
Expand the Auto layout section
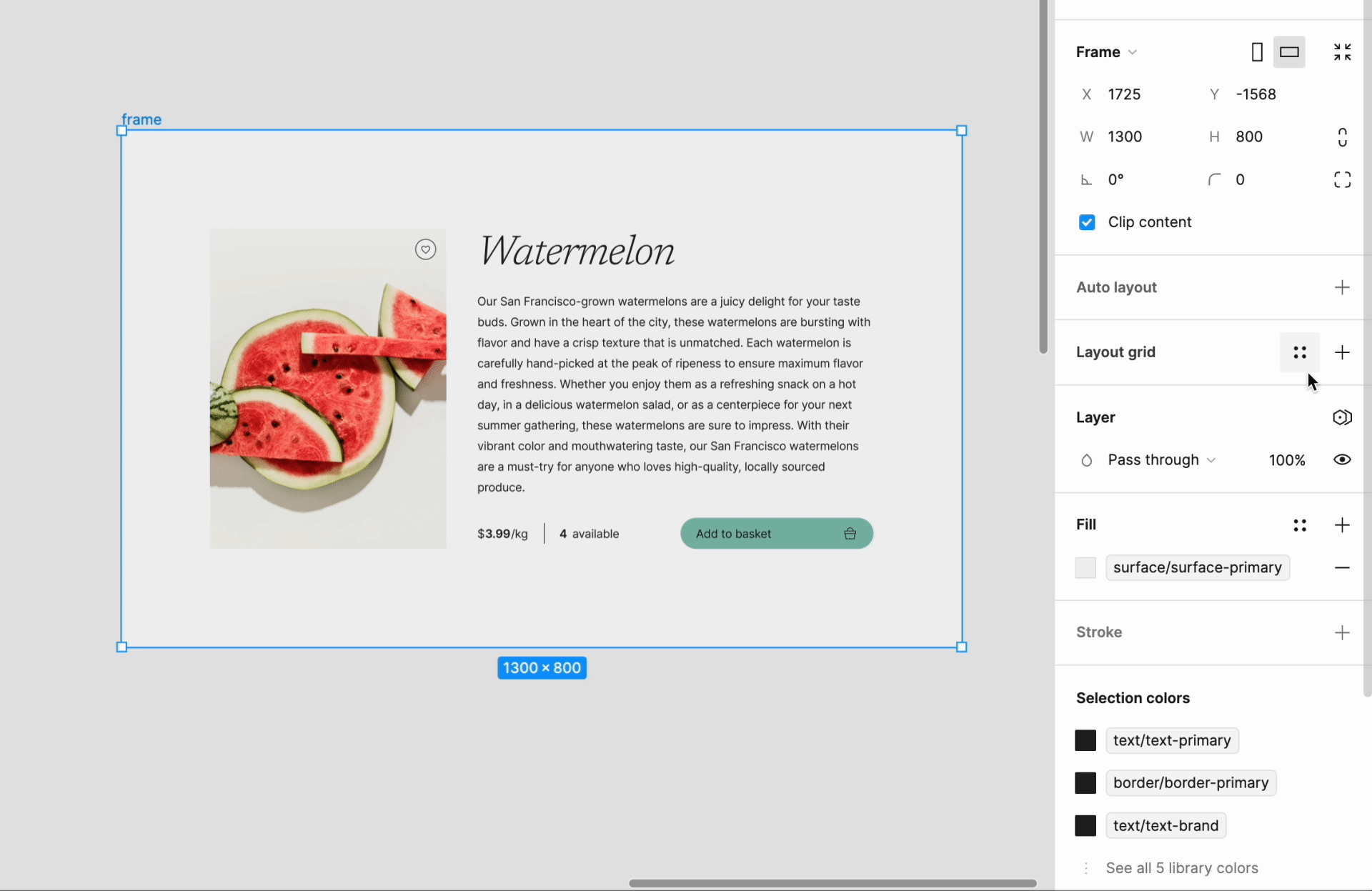pos(1343,287)
